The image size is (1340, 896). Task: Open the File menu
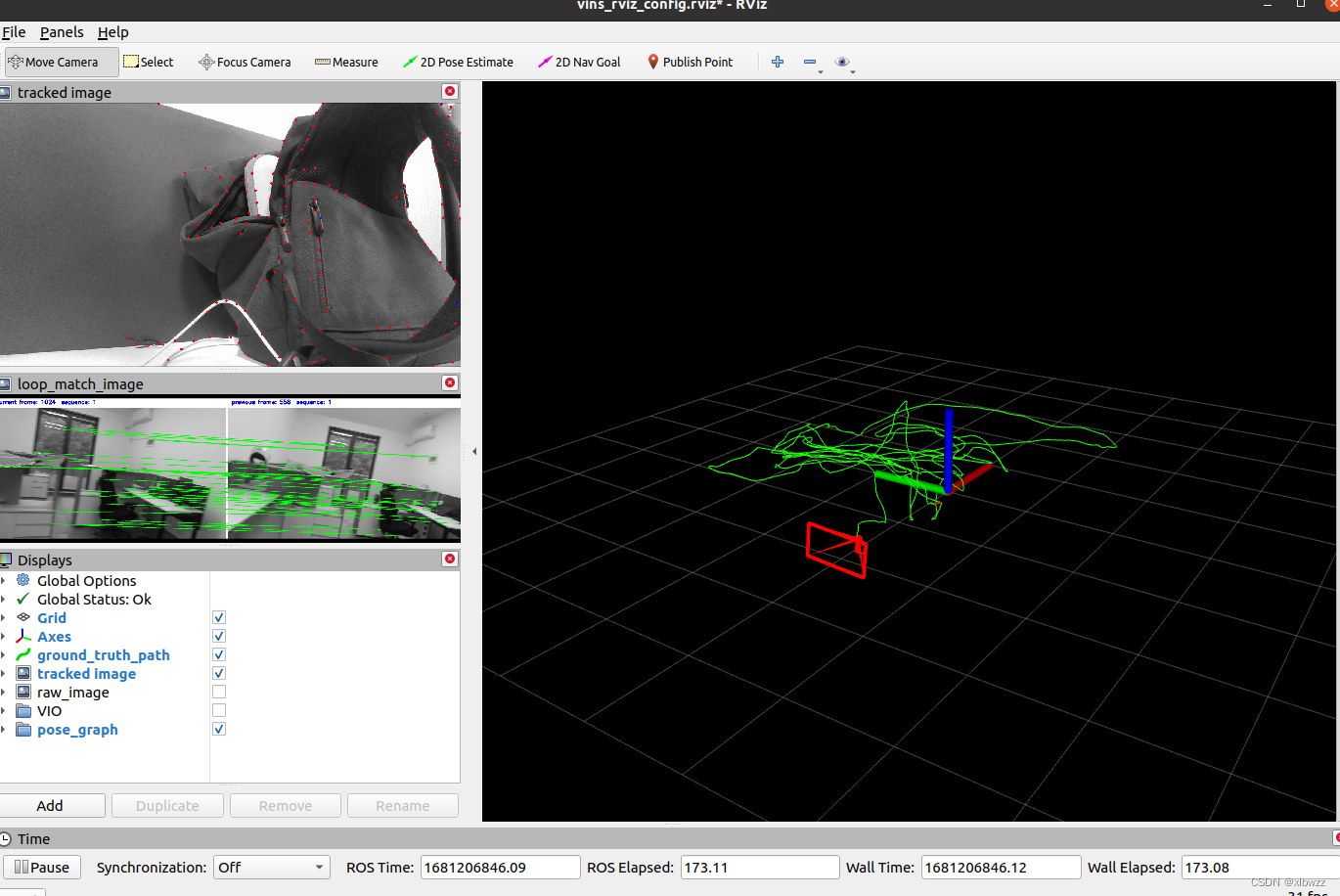[x=14, y=31]
